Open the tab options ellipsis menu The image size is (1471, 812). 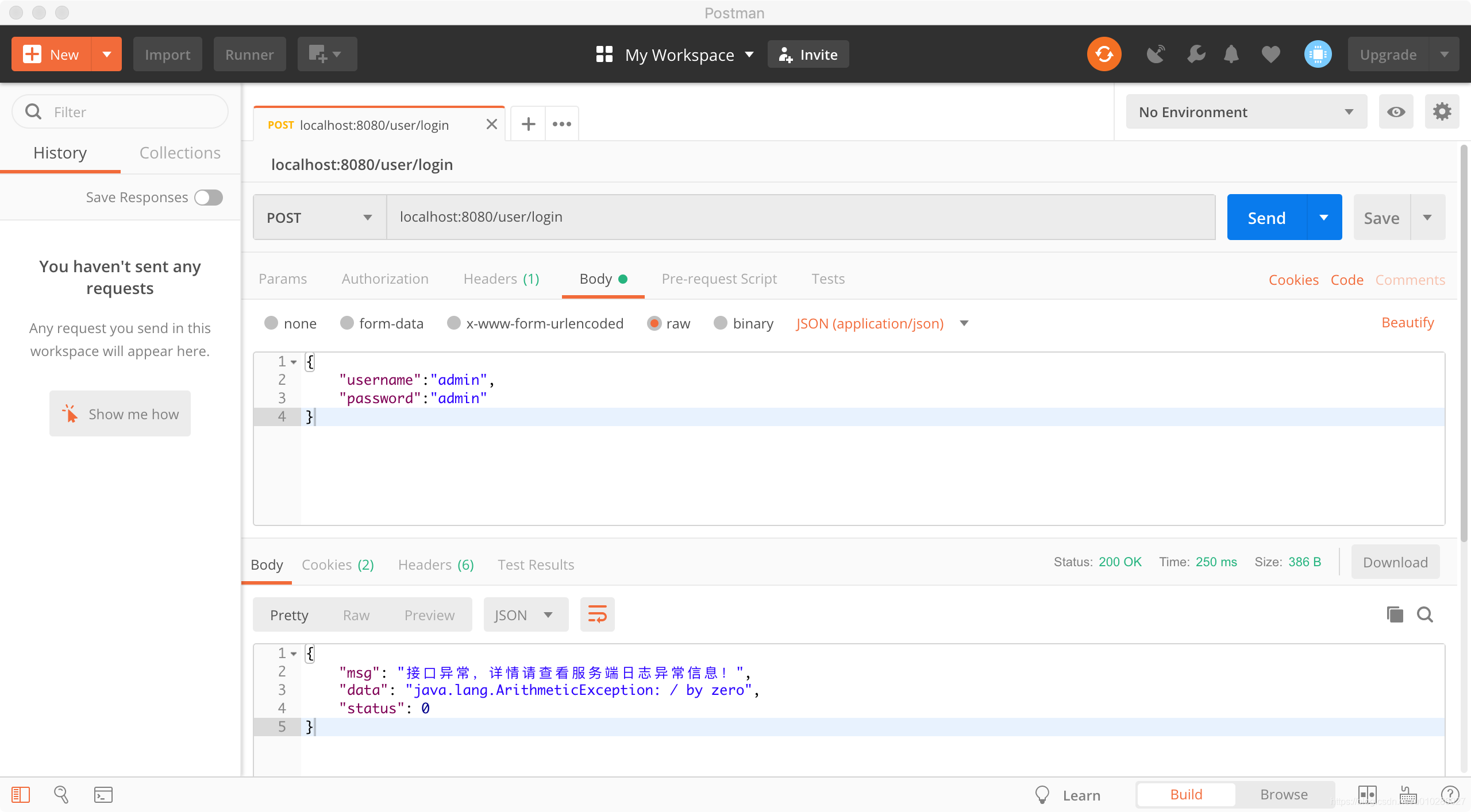(561, 123)
